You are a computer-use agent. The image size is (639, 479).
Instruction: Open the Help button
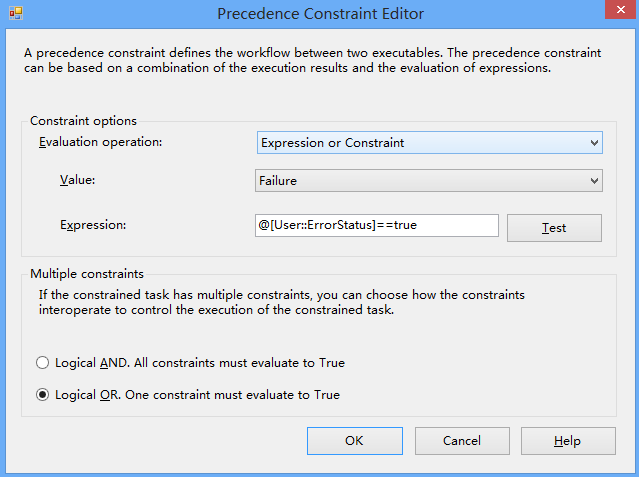[567, 441]
